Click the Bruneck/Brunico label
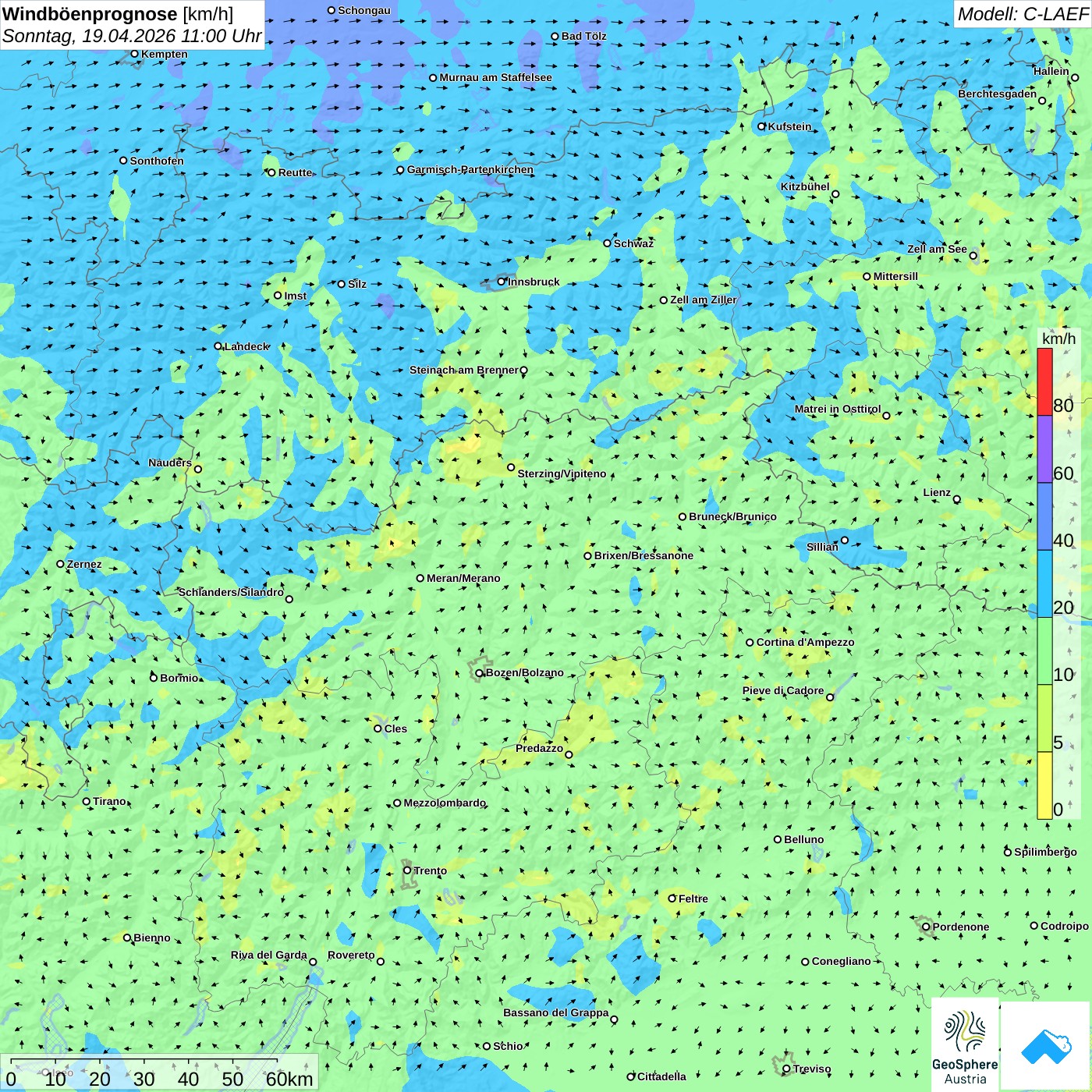The image size is (1092, 1092). click(732, 516)
